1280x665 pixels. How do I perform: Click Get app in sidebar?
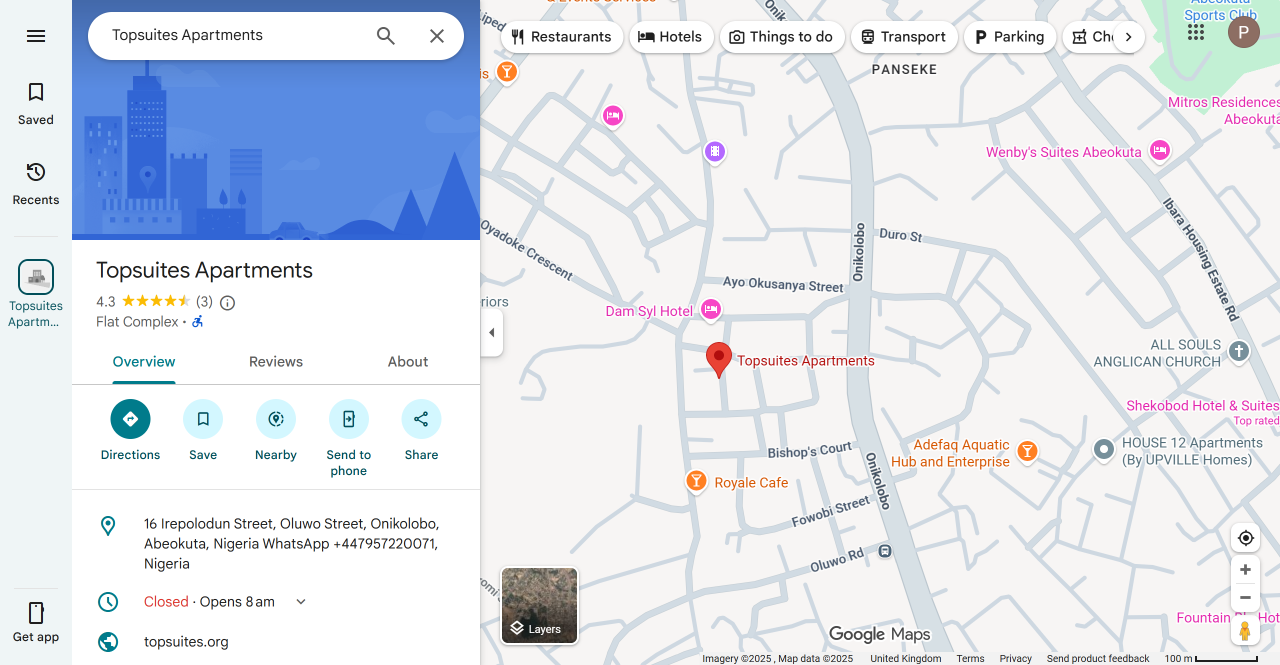click(x=36, y=622)
